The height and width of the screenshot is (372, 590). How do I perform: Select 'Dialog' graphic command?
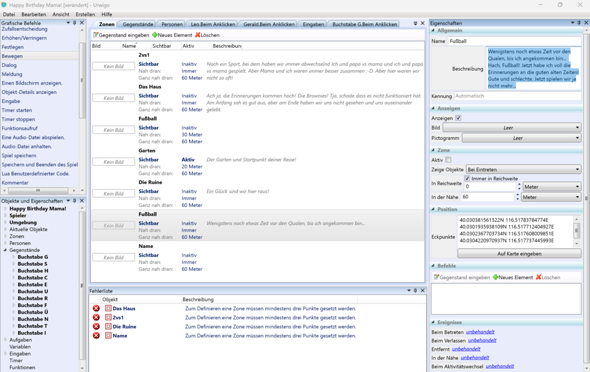9,65
